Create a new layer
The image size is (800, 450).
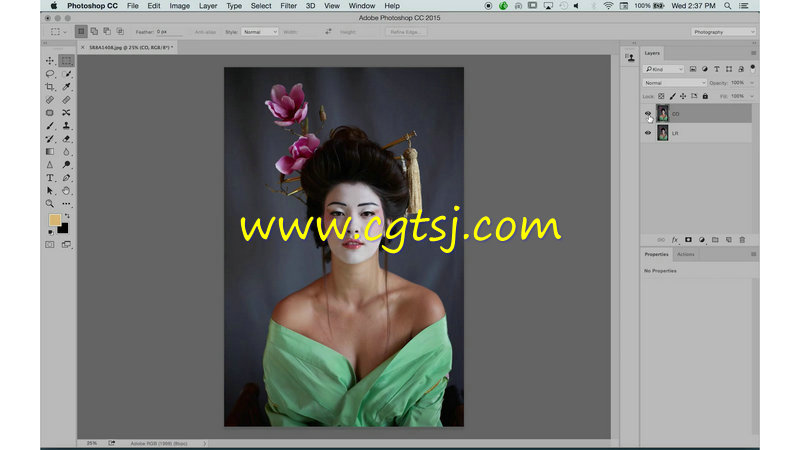(x=729, y=240)
